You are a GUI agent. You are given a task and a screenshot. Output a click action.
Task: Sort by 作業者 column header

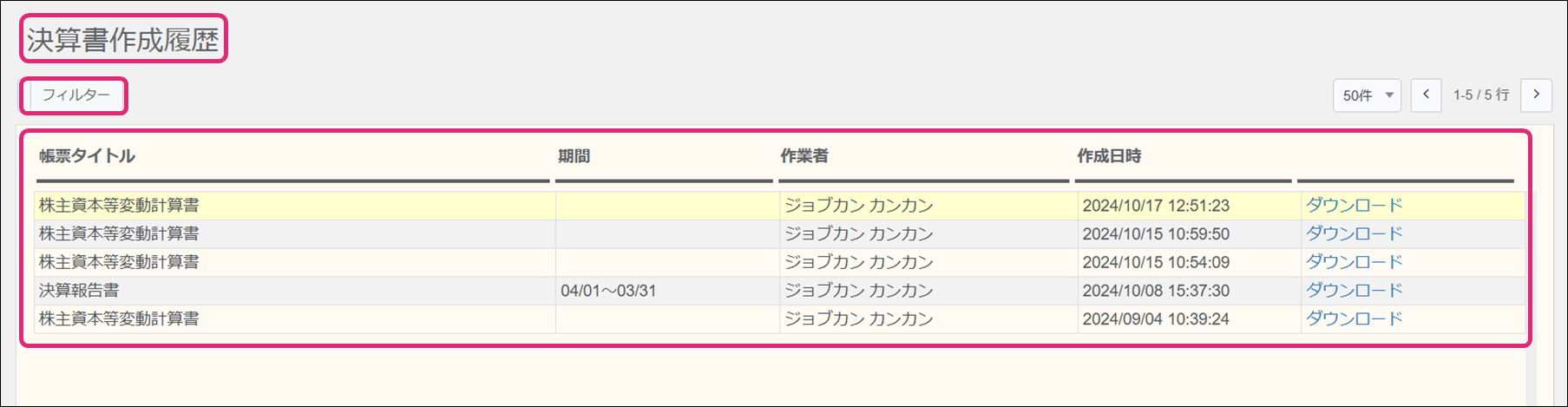pos(804,156)
